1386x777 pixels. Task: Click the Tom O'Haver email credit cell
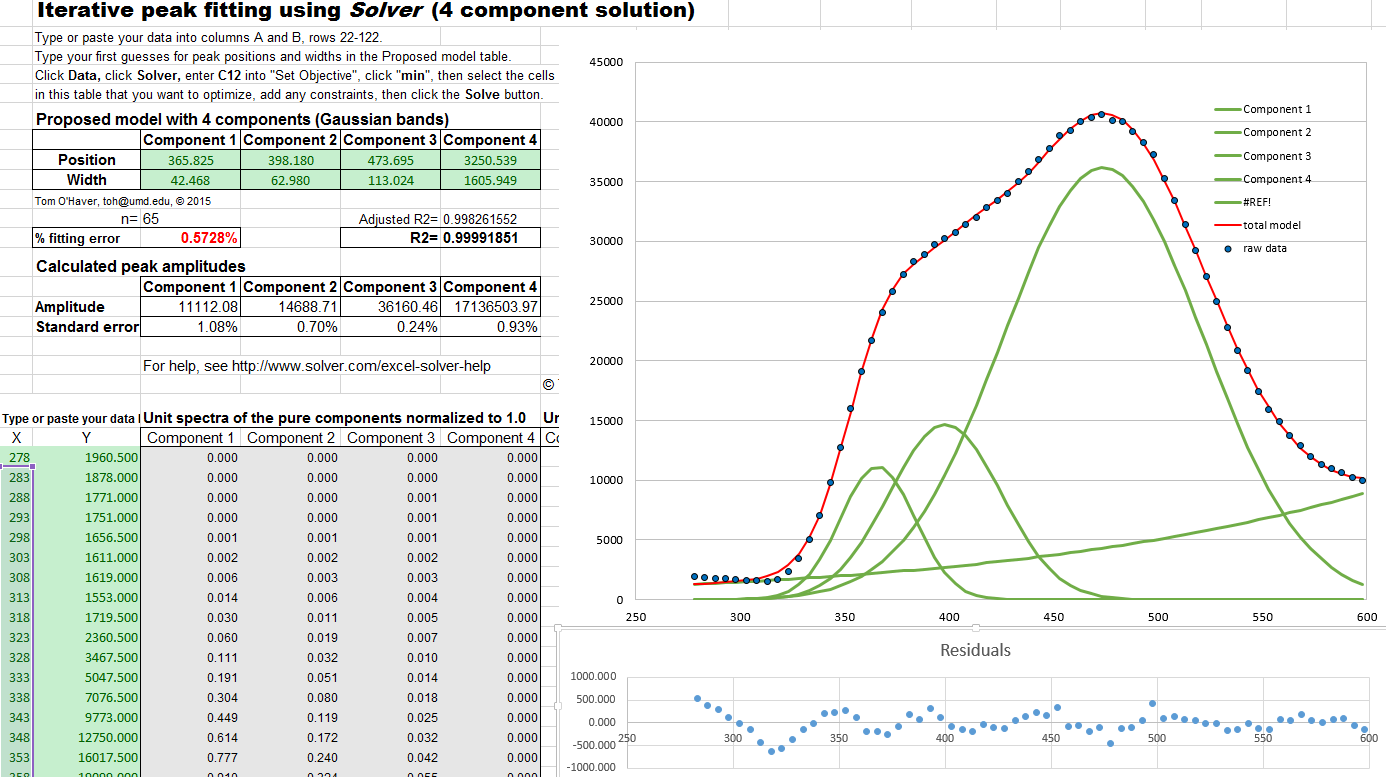click(x=123, y=200)
